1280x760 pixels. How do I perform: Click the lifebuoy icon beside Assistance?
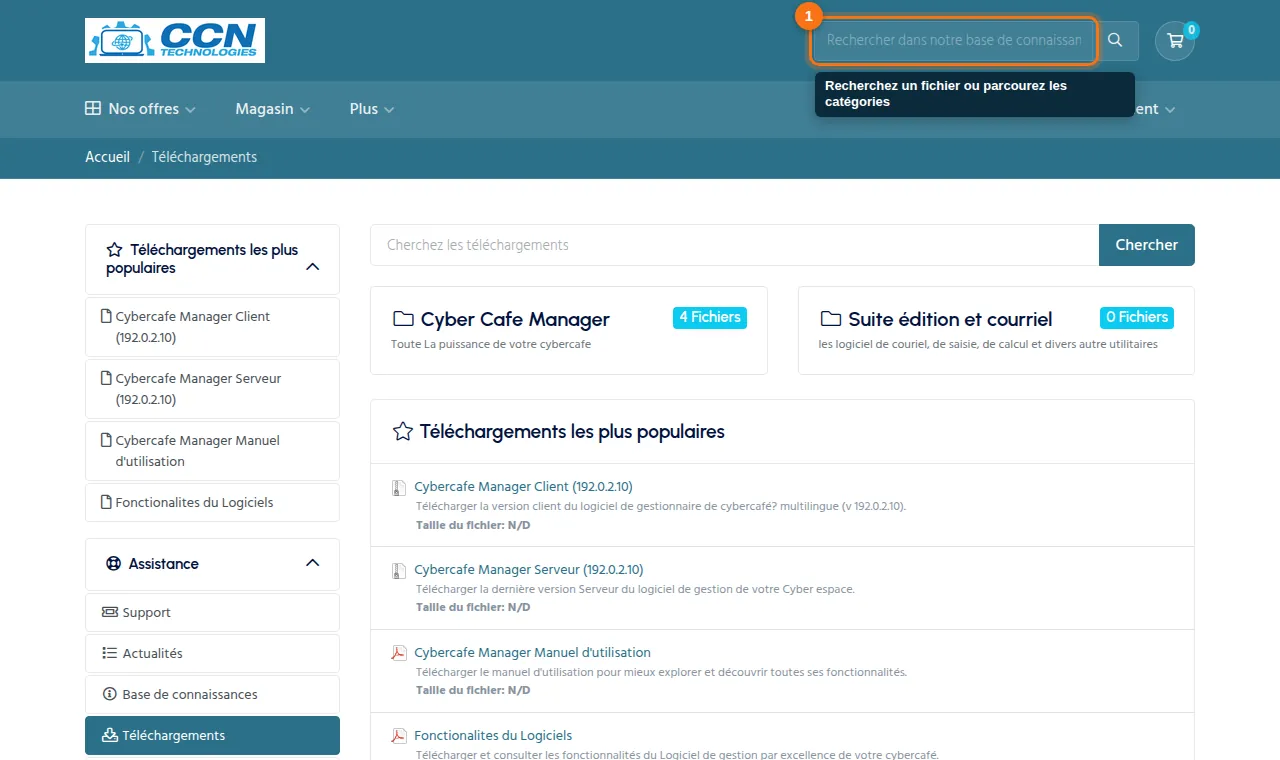point(114,564)
